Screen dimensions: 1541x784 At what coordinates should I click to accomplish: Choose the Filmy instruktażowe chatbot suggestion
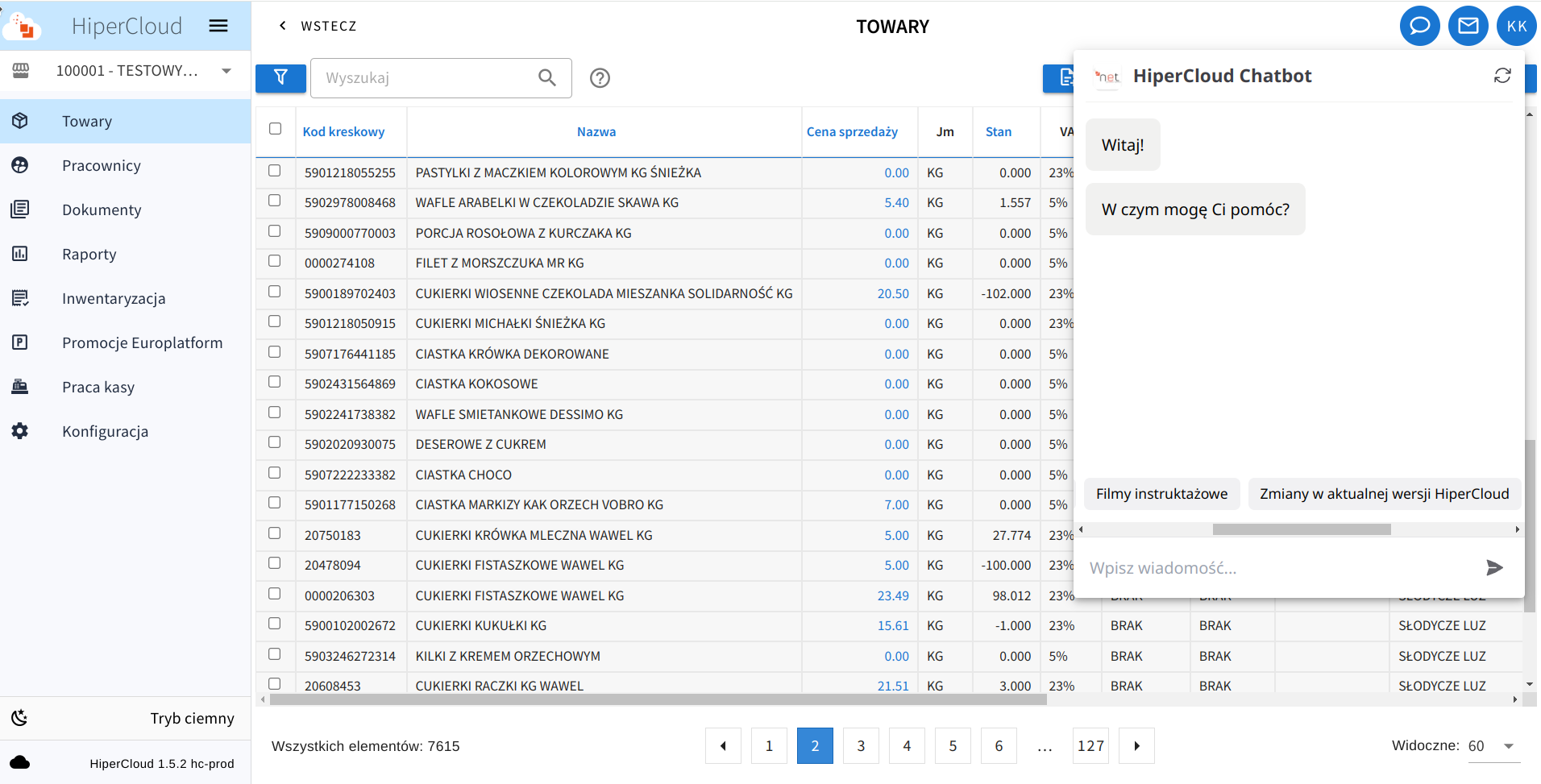click(1161, 494)
